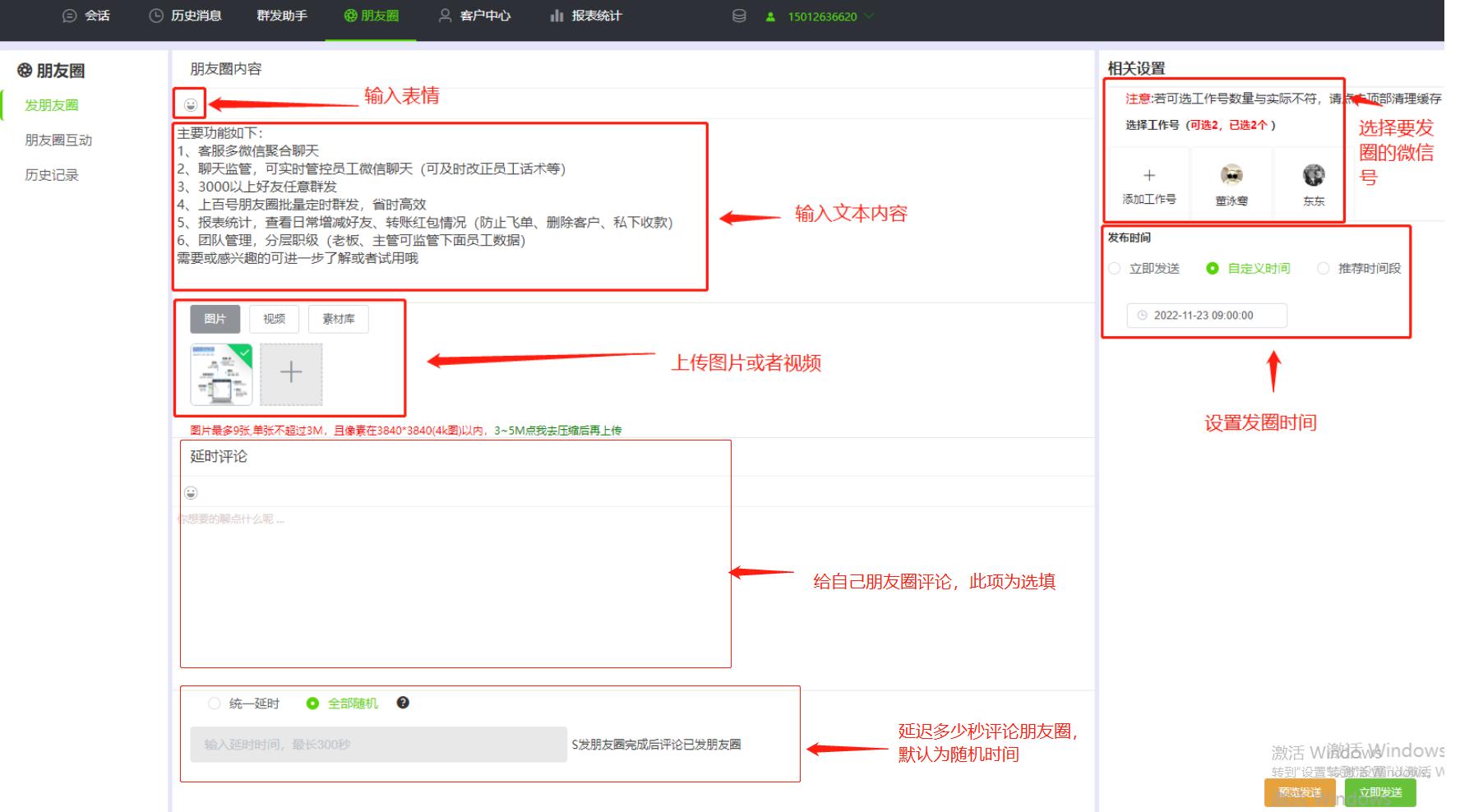
Task: Click the 预览发送 preview button
Action: coord(1299,792)
